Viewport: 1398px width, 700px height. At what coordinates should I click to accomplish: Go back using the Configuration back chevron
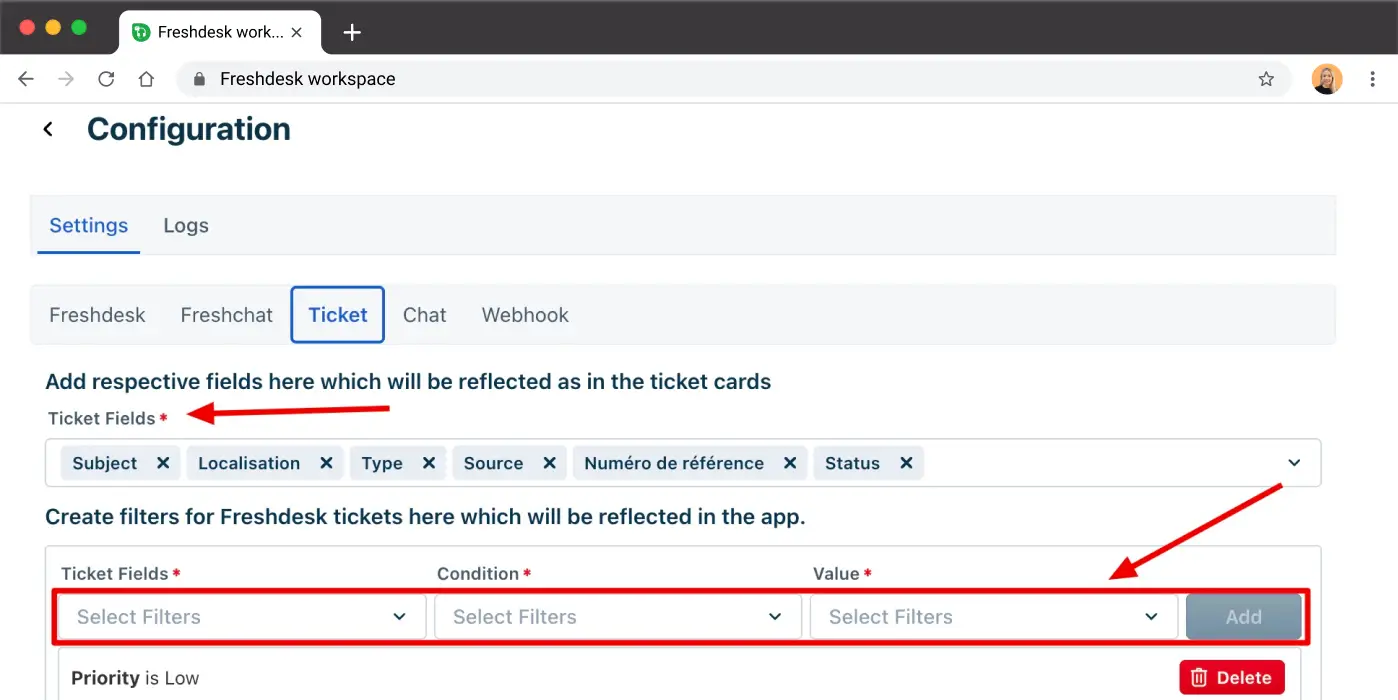point(48,130)
